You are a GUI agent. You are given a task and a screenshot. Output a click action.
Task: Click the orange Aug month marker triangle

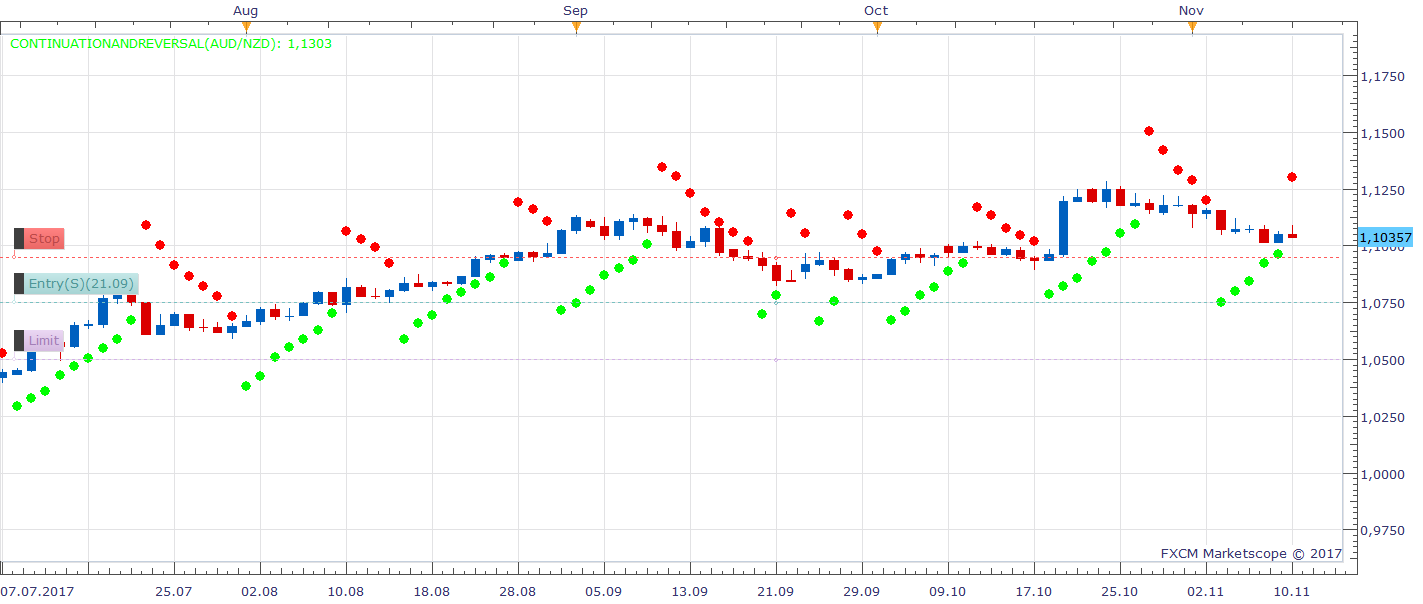pyautogui.click(x=246, y=28)
